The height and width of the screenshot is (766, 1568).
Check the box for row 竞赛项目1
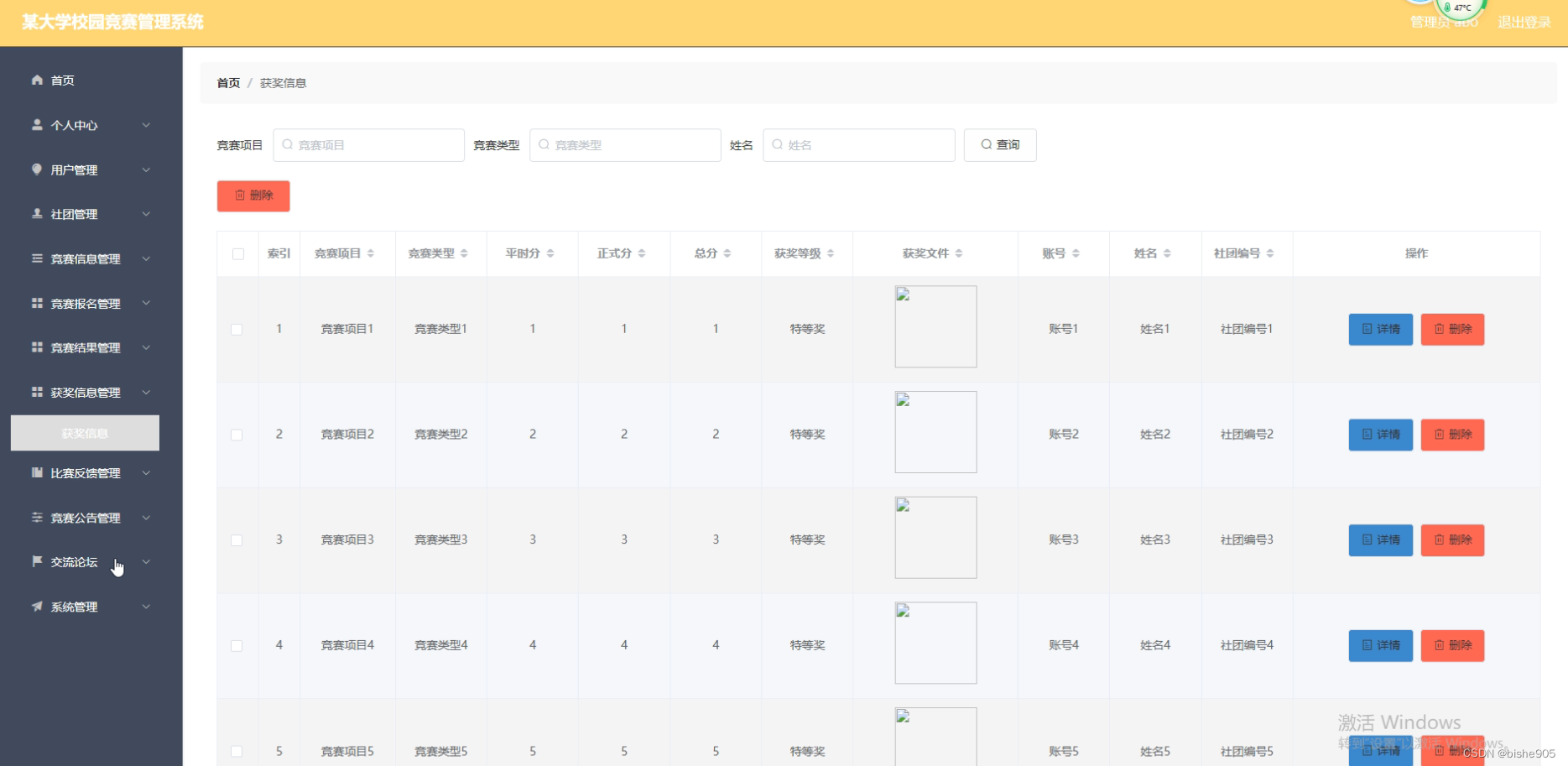(237, 330)
